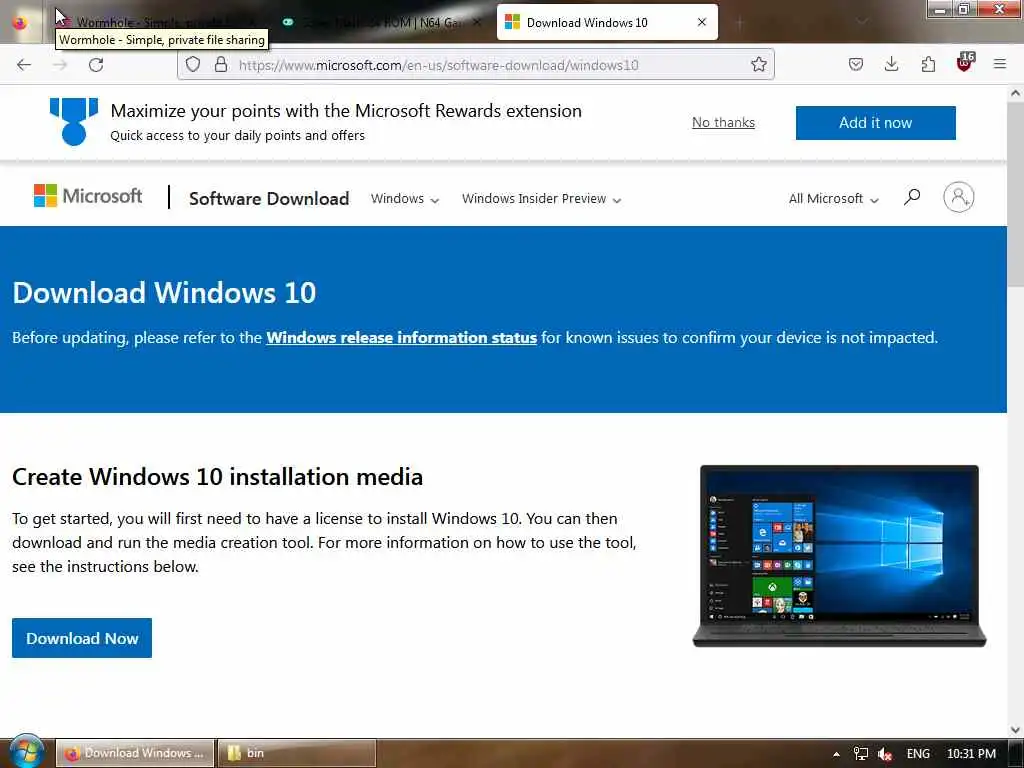Click the 'Download Windows 10' banner heading
The image size is (1024, 768).
[x=164, y=293]
